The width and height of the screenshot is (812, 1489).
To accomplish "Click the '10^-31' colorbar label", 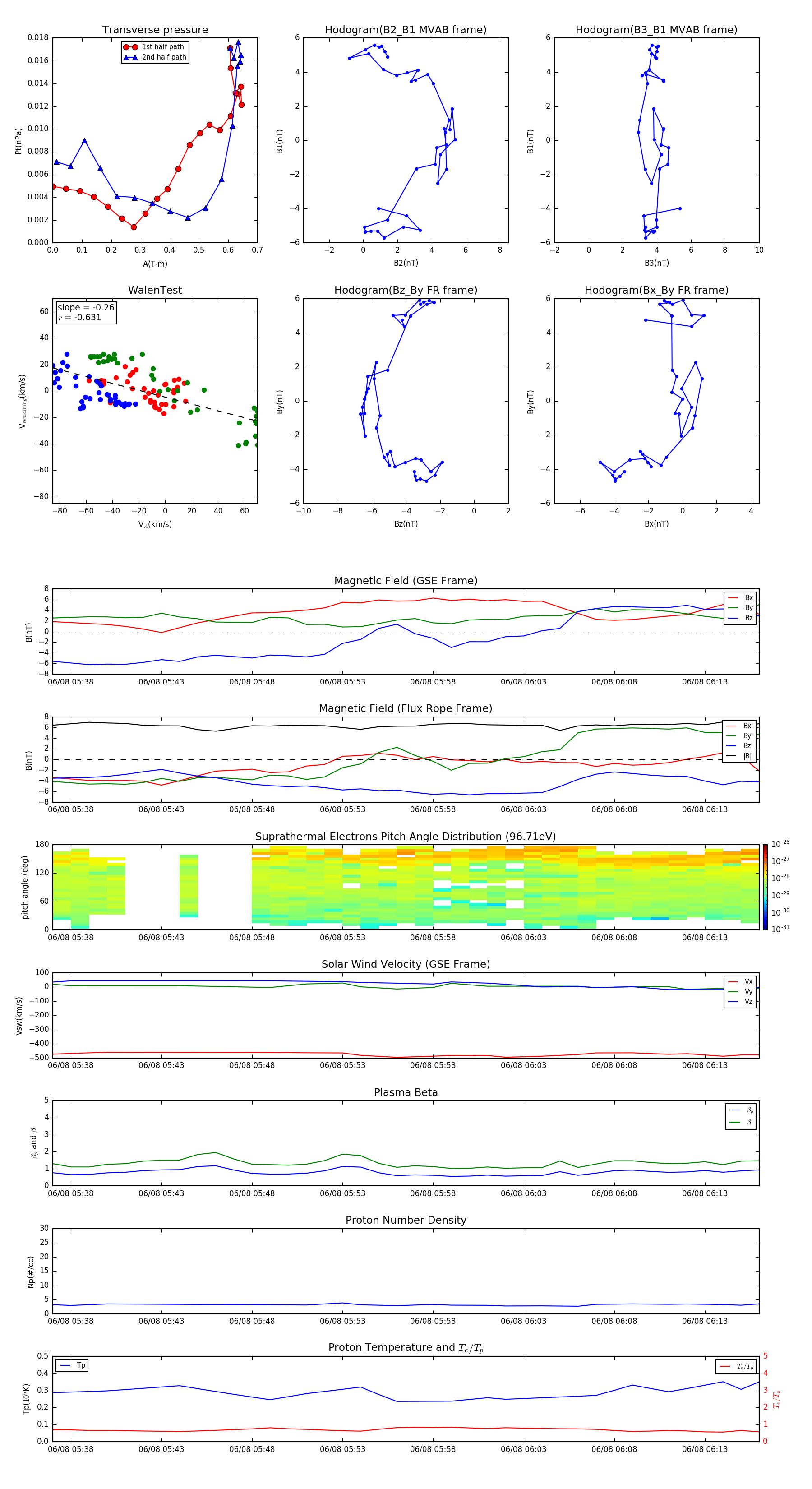I will pyautogui.click(x=780, y=929).
